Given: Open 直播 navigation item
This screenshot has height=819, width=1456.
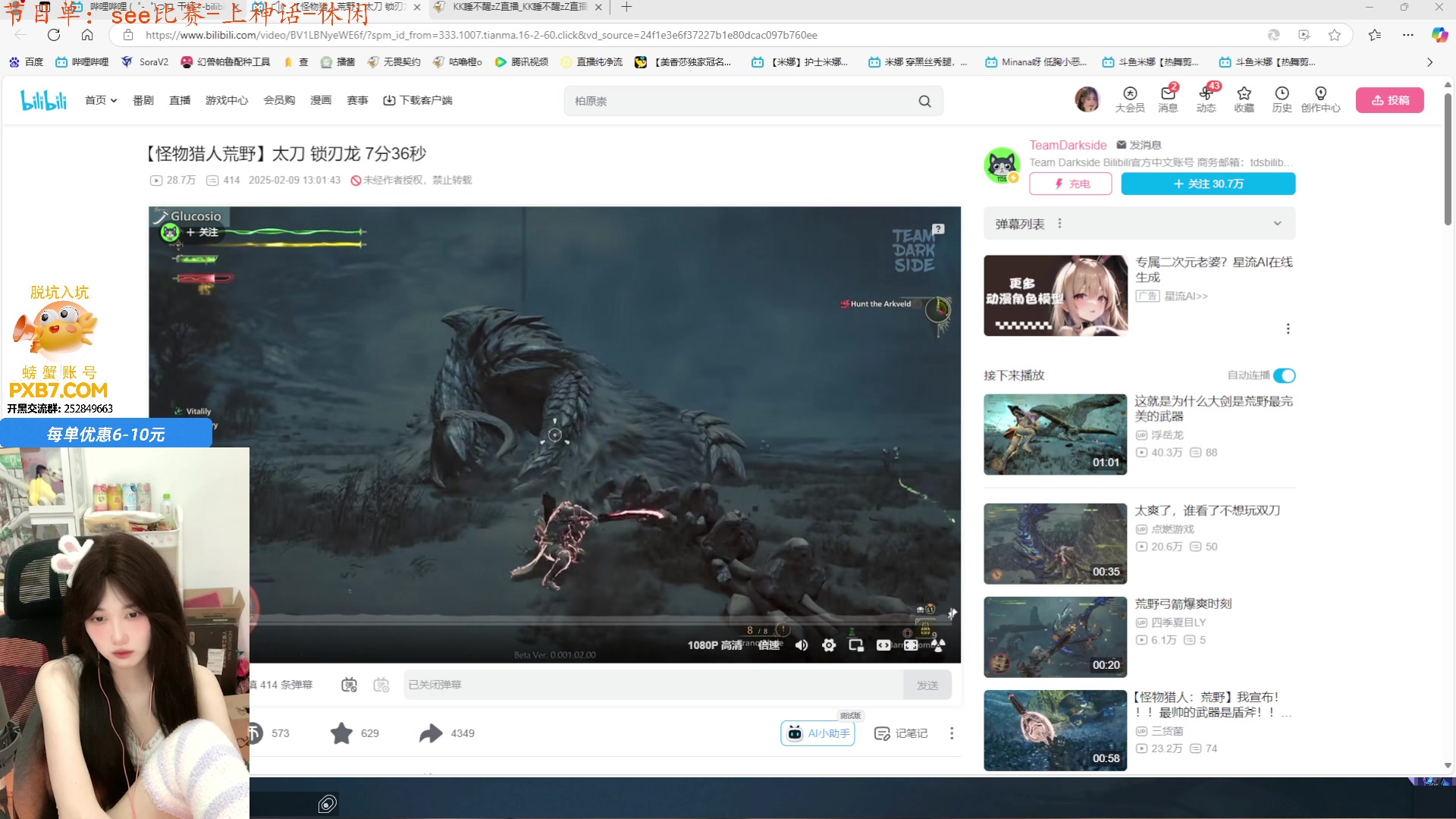Looking at the screenshot, I should pos(180,100).
